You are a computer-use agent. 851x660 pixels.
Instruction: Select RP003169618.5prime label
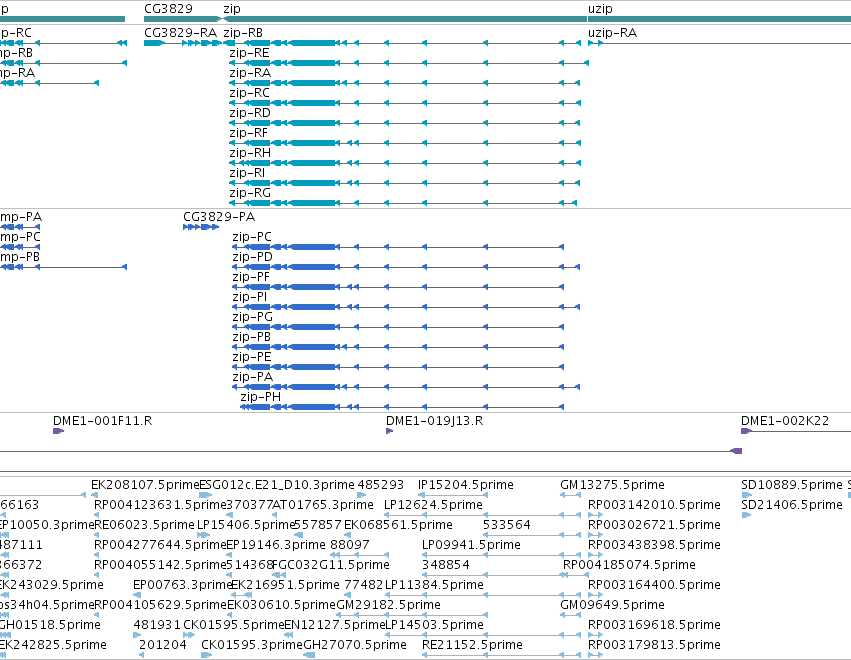(x=655, y=625)
